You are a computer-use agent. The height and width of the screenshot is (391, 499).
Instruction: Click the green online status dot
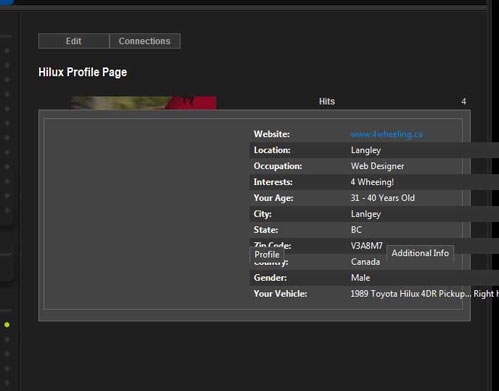(x=7, y=325)
